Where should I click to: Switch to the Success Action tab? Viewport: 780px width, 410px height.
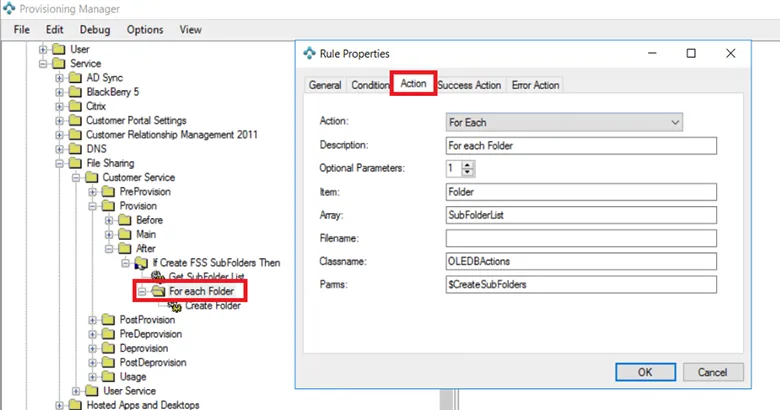click(469, 85)
